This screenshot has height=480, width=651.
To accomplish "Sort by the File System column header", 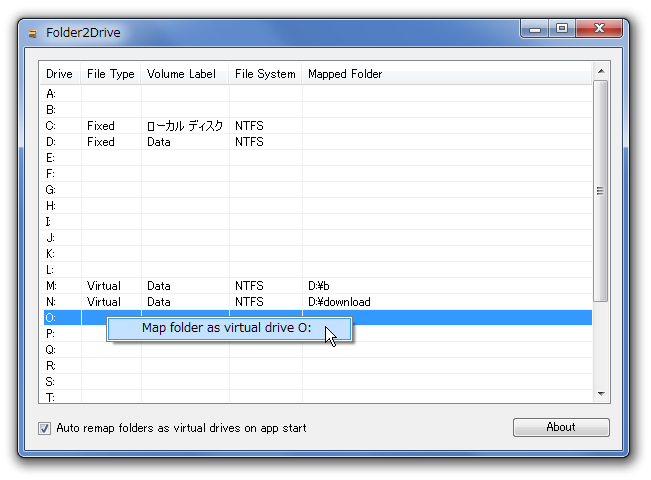I will (x=265, y=74).
